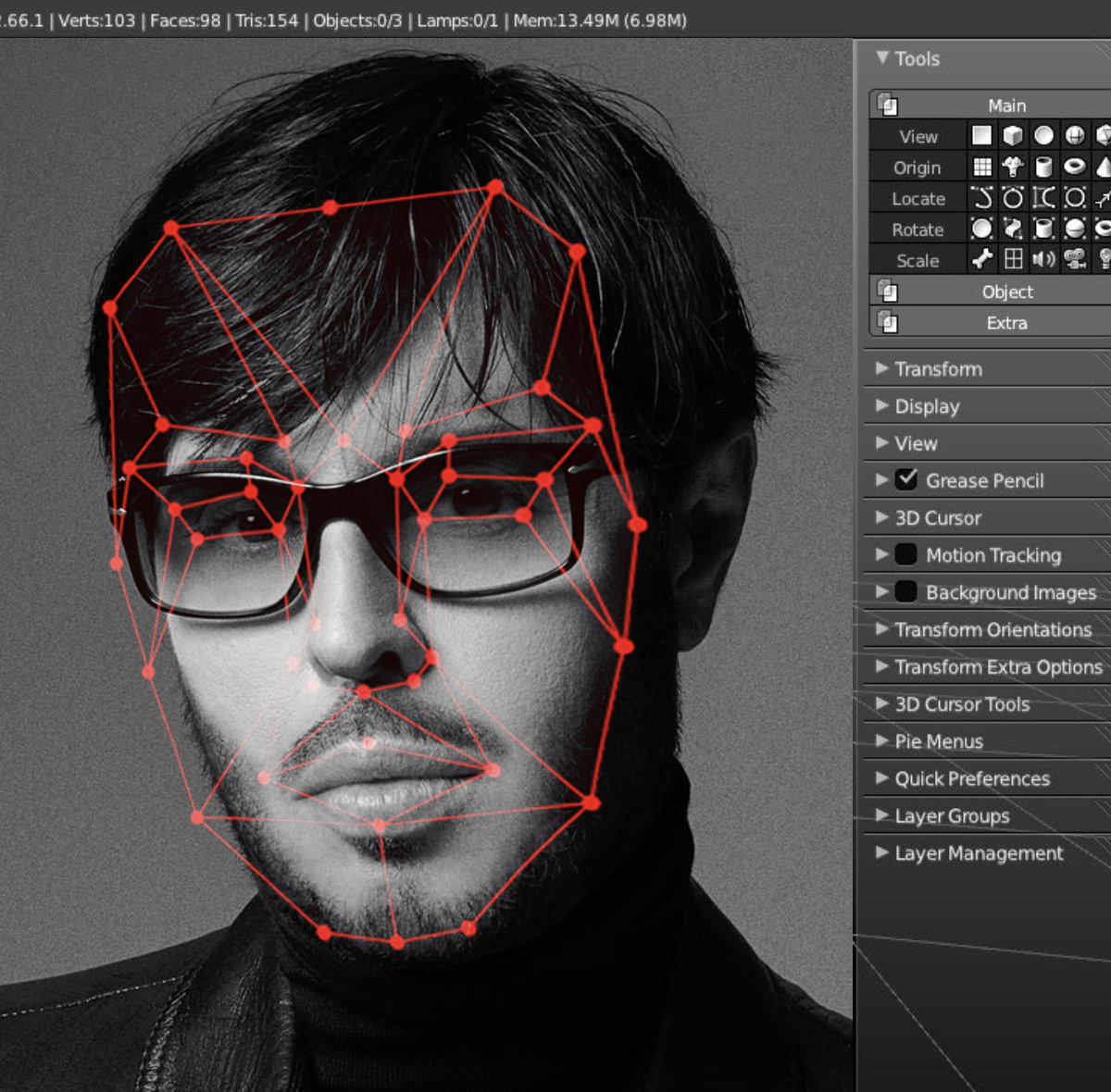Add a Cylinder from the Origin row
This screenshot has width=1111, height=1092.
(x=1044, y=168)
